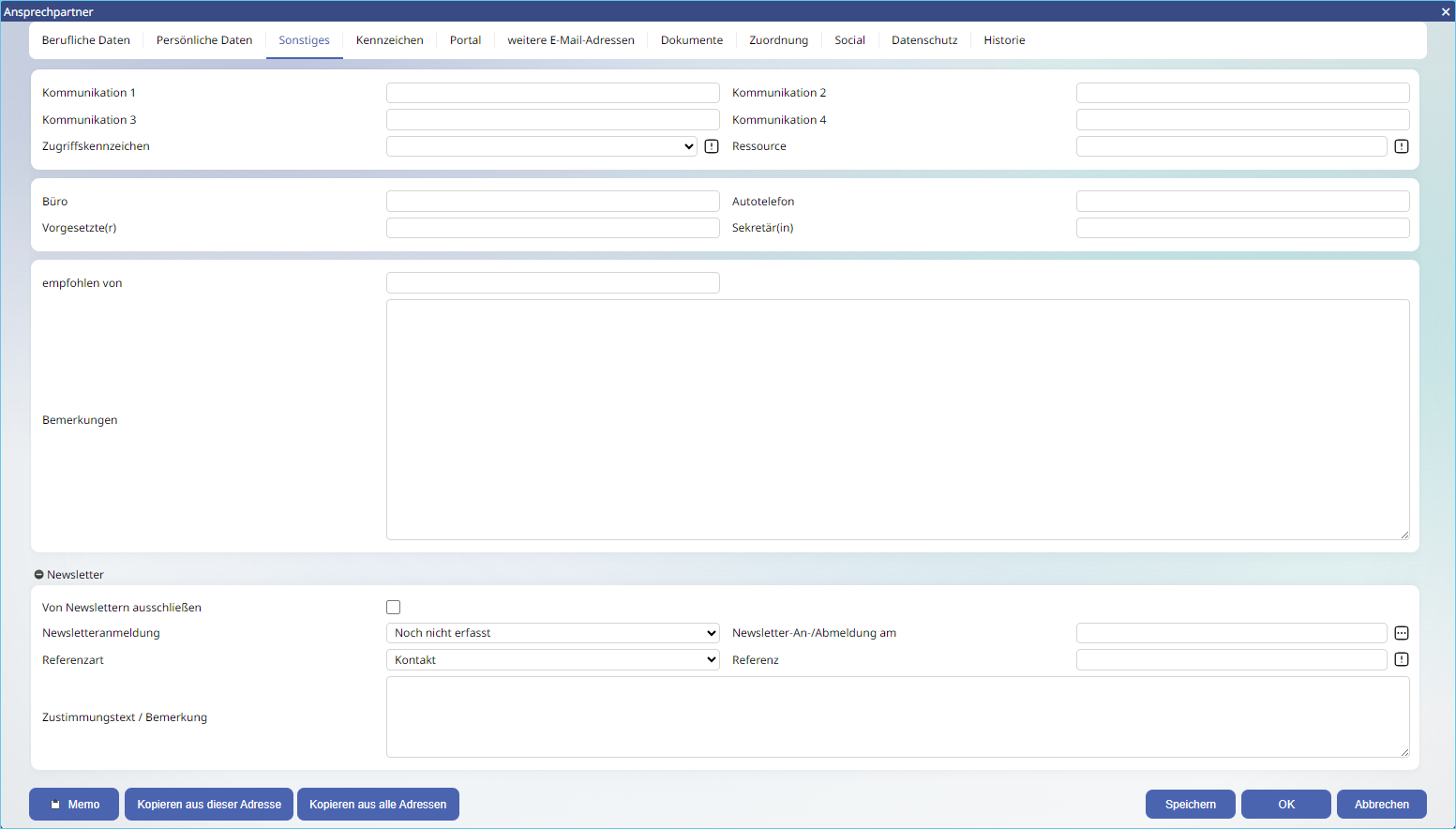Open the Zuordnung tab
This screenshot has height=829, width=1456.
(779, 40)
